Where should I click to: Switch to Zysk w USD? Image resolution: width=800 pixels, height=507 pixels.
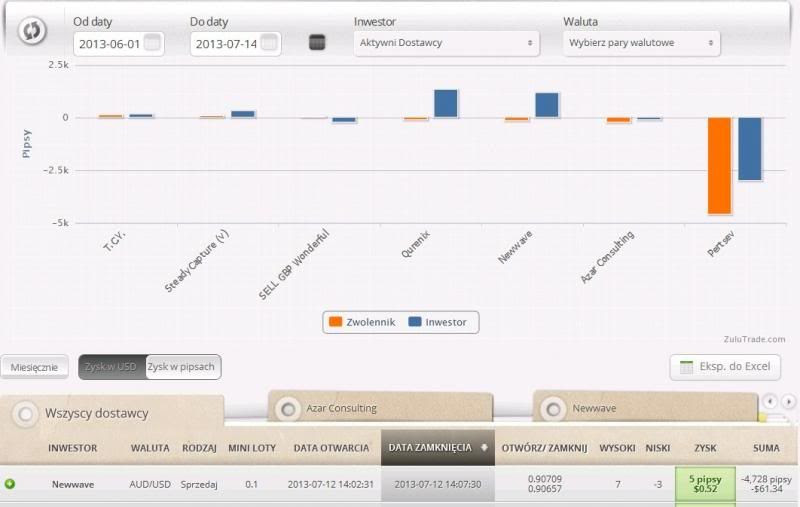[x=111, y=367]
